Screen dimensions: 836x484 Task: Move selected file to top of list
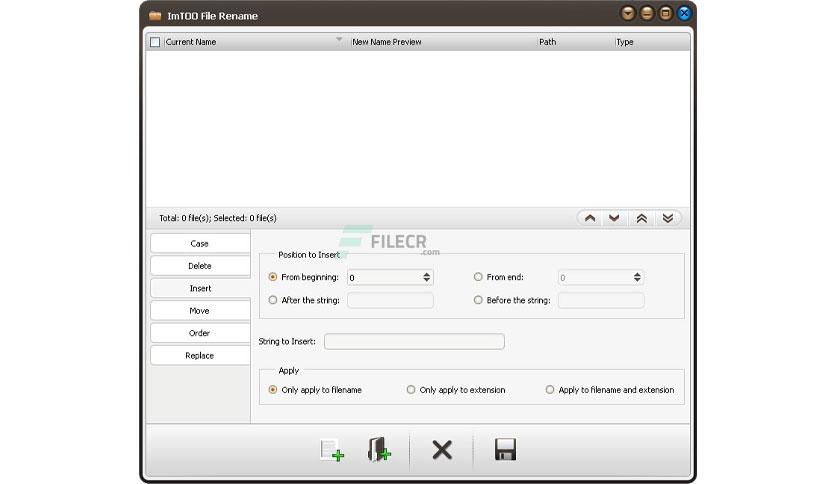coord(641,218)
